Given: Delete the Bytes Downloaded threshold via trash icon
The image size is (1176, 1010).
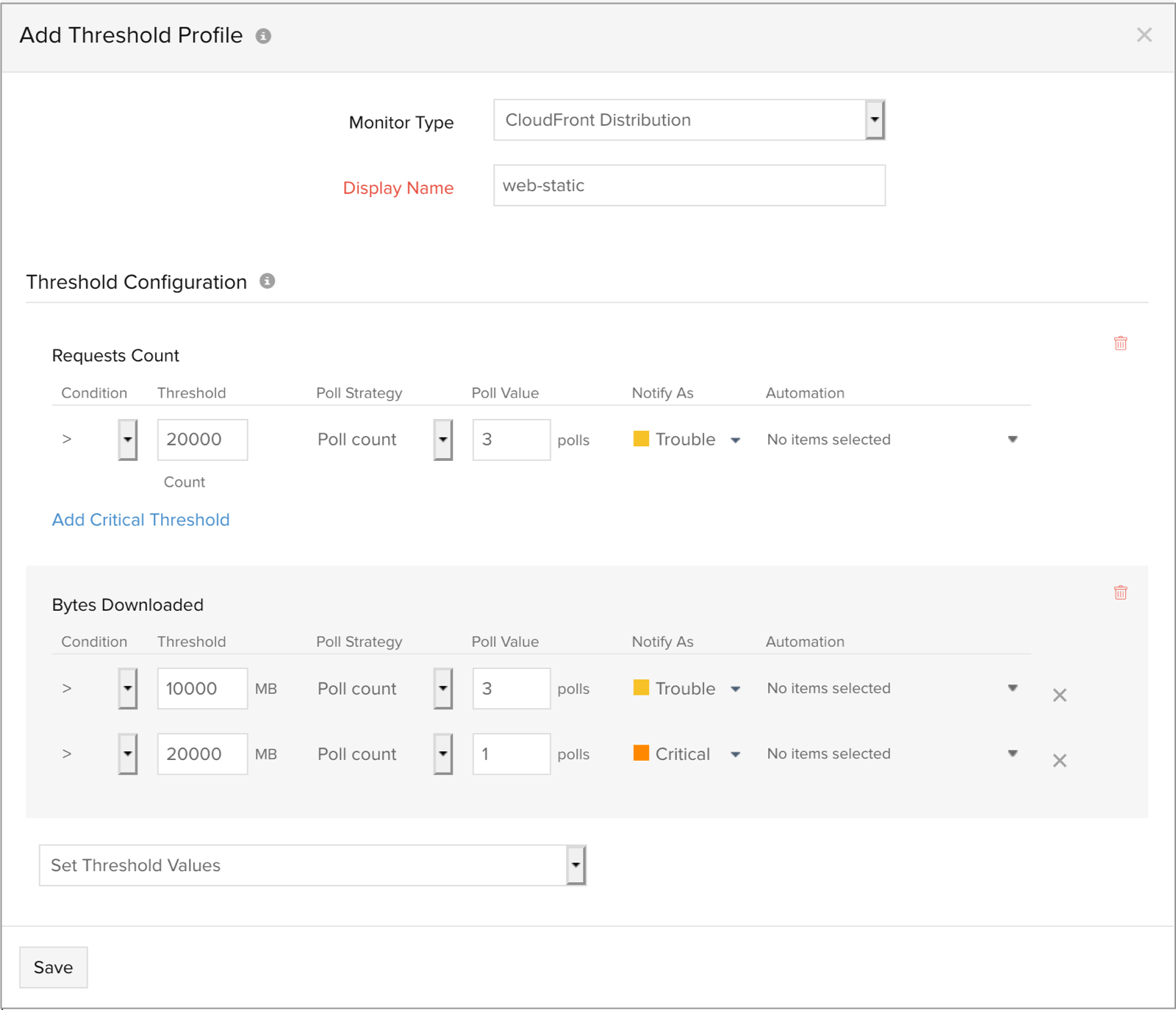Looking at the screenshot, I should (x=1119, y=592).
